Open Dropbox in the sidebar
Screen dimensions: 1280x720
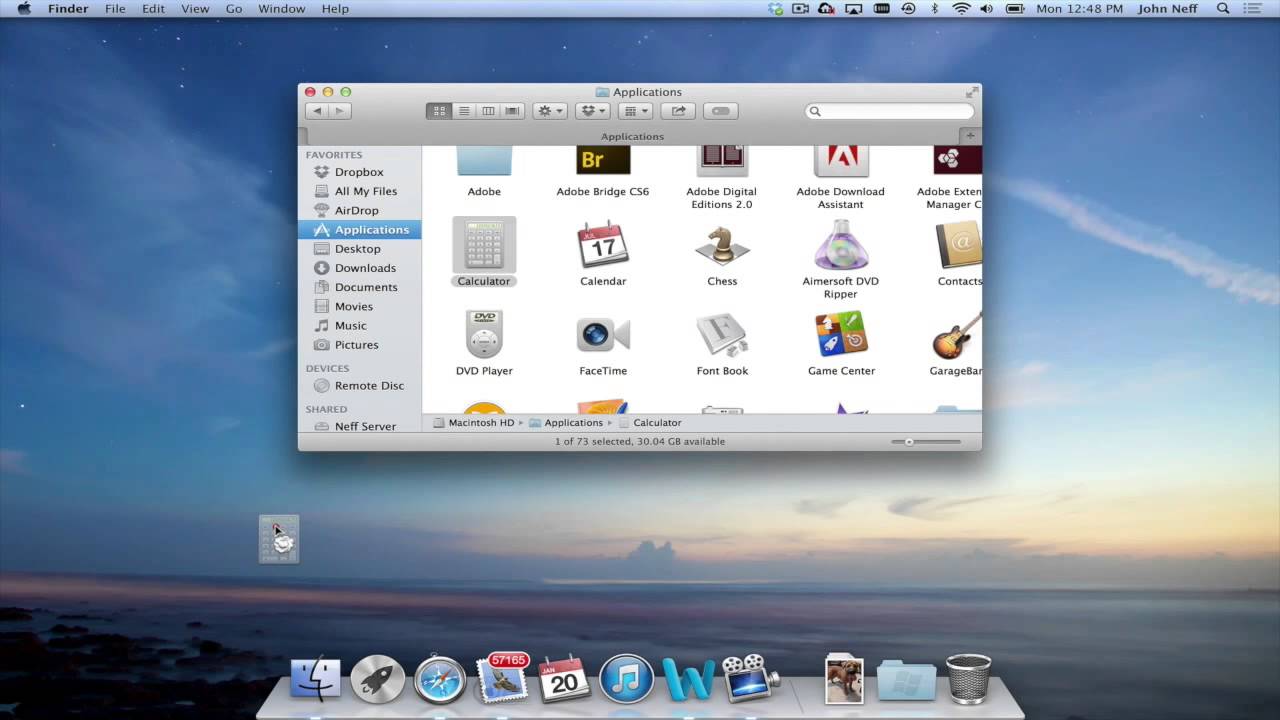(360, 172)
